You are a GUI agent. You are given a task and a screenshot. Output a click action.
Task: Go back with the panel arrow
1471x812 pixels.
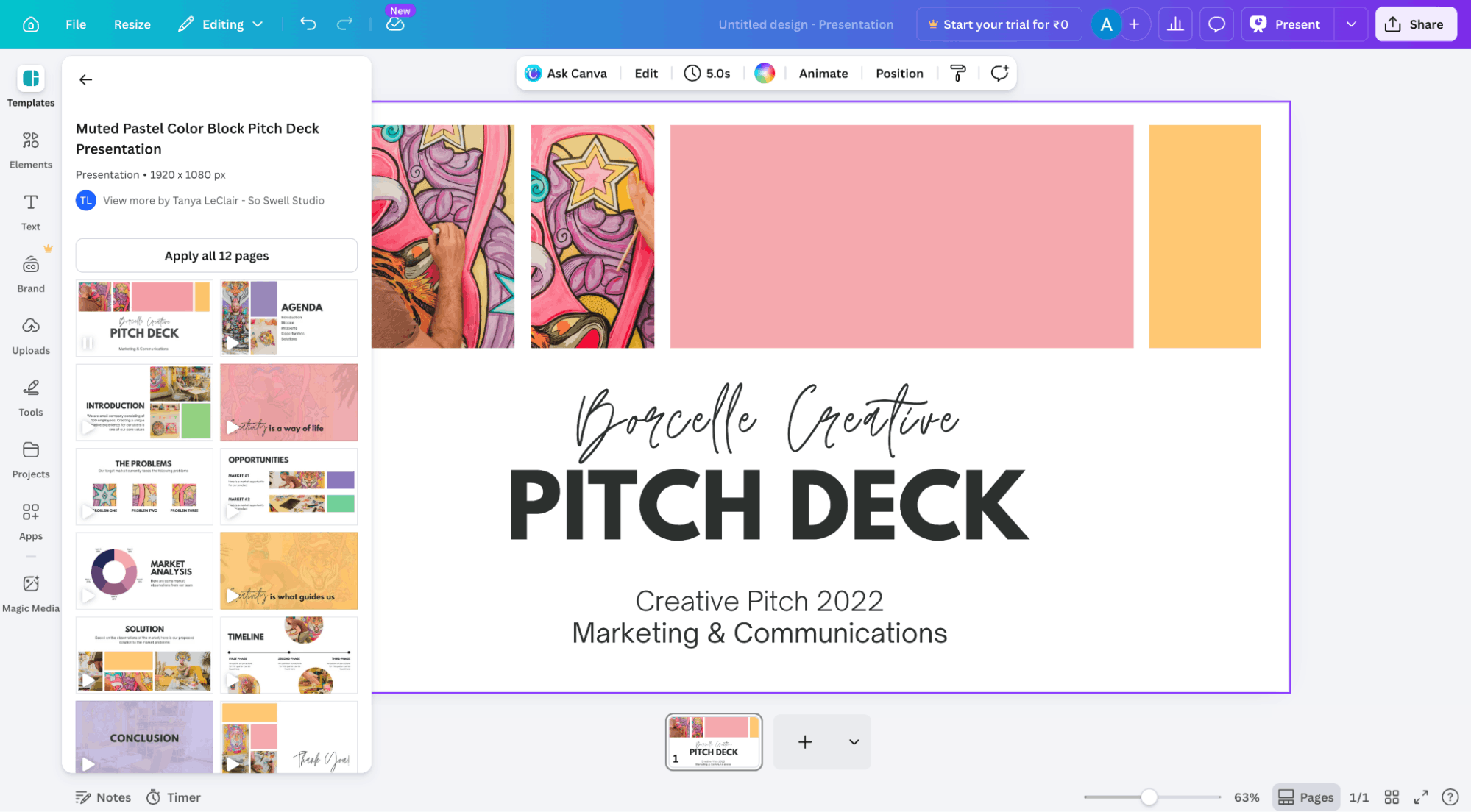click(86, 79)
